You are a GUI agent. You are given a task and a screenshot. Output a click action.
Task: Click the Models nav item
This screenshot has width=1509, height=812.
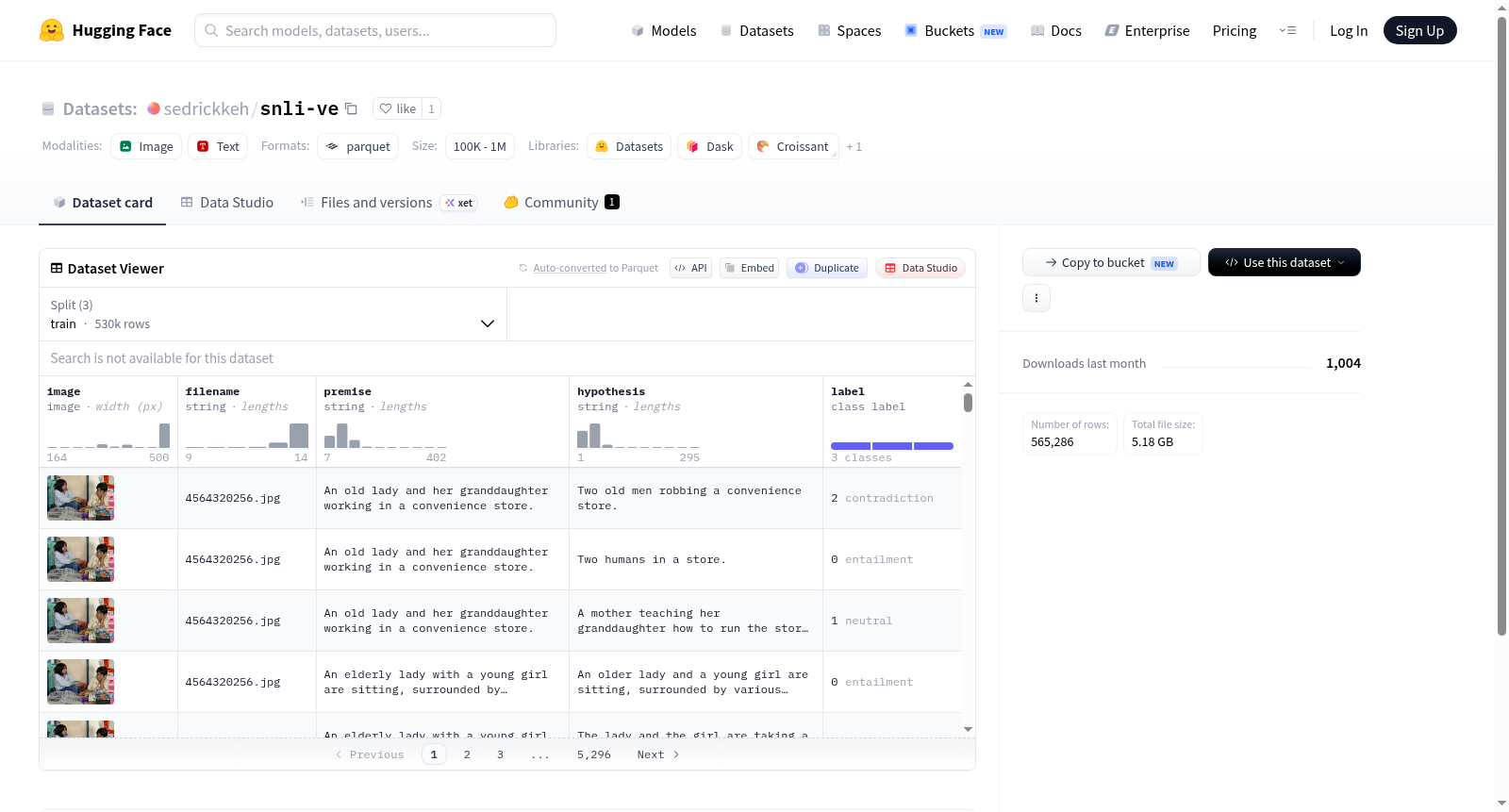pyautogui.click(x=664, y=30)
